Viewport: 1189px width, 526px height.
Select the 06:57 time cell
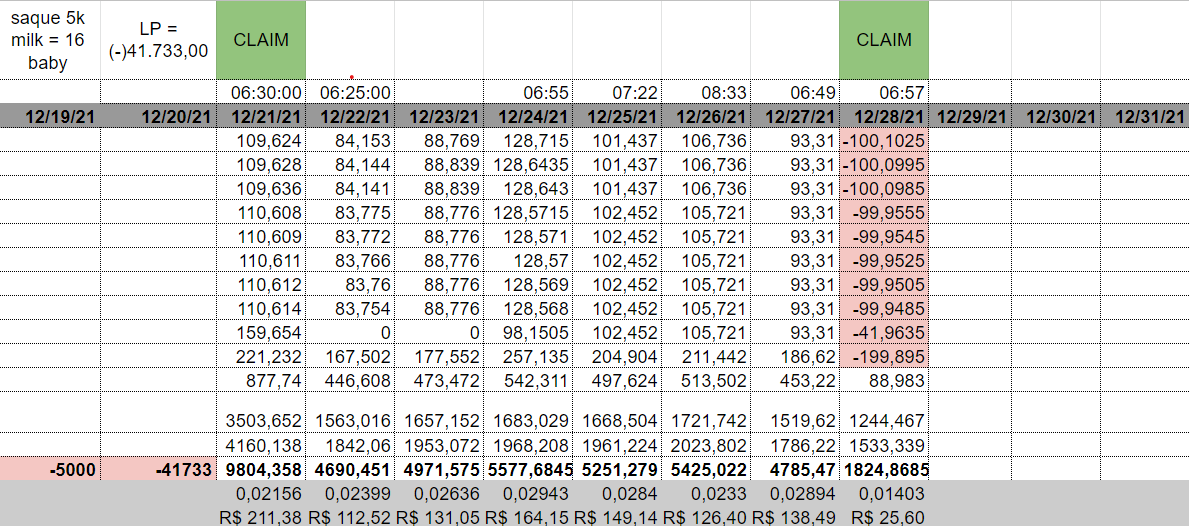coord(883,92)
